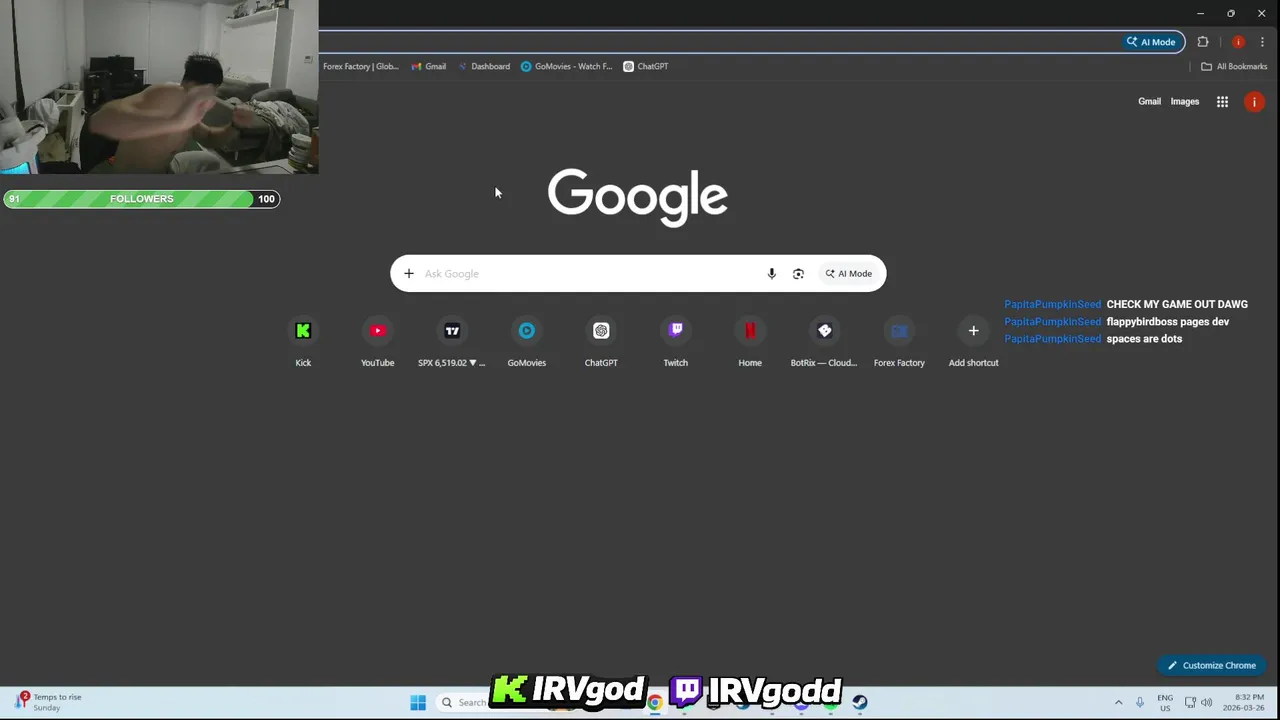Click chat message 'flappybirdboss pages dev'

pyautogui.click(x=1168, y=322)
